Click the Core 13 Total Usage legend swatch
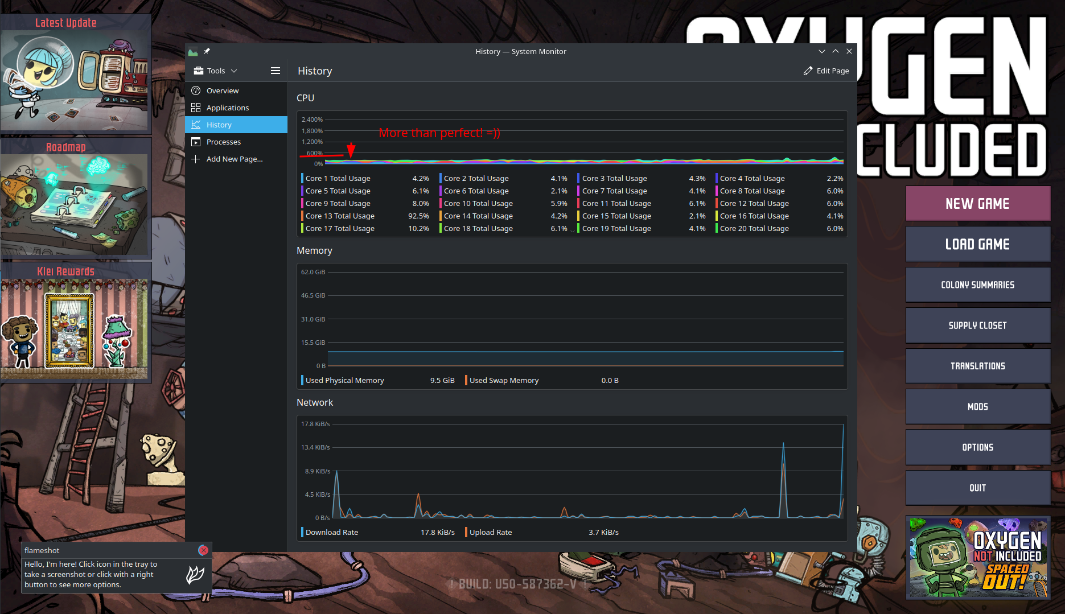The image size is (1065, 614). [302, 216]
